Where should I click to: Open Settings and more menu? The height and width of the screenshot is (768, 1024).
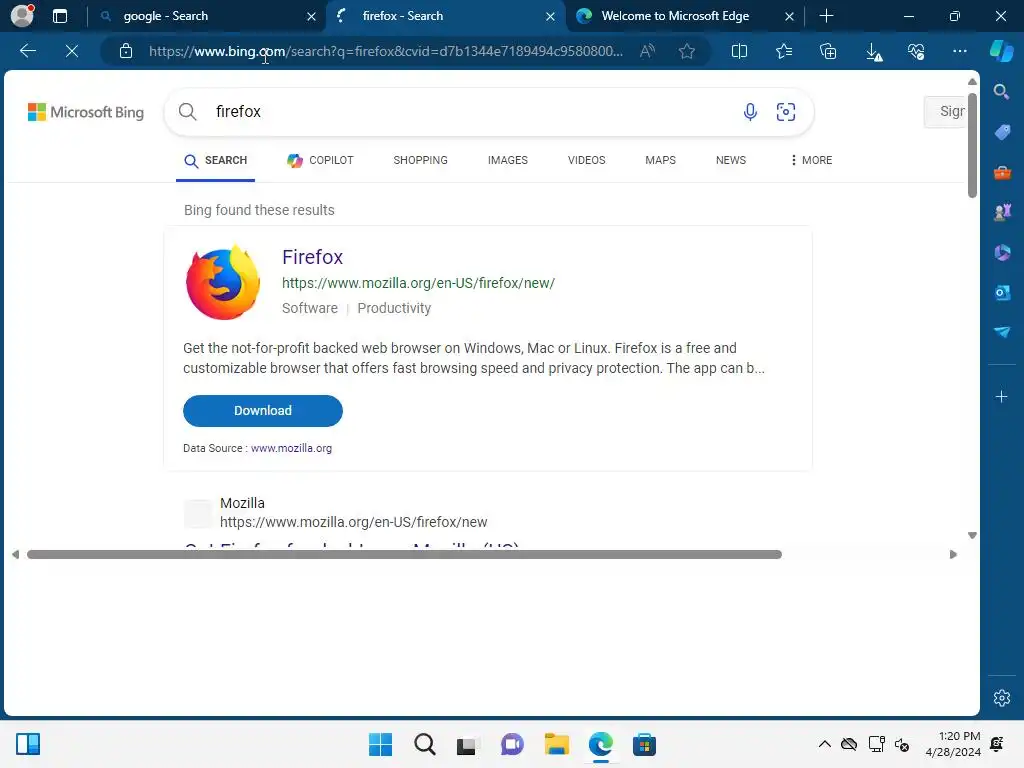click(960, 51)
